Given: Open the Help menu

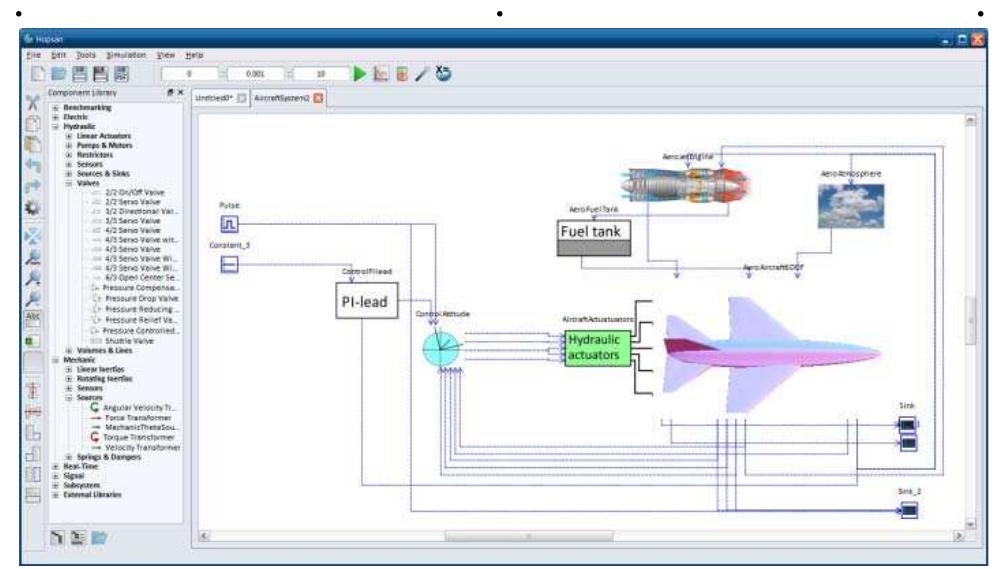Looking at the screenshot, I should (x=194, y=55).
